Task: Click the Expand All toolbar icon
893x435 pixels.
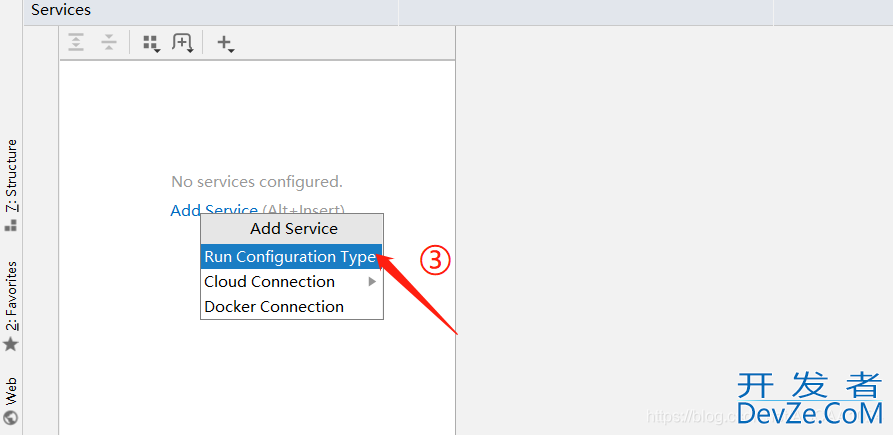Action: point(76,42)
